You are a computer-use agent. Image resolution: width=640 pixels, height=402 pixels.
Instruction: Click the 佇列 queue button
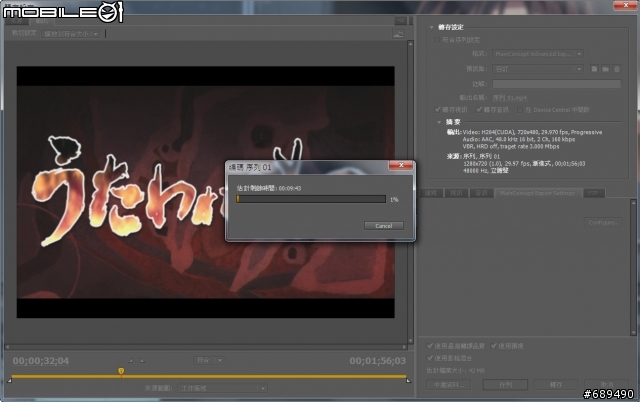505,384
